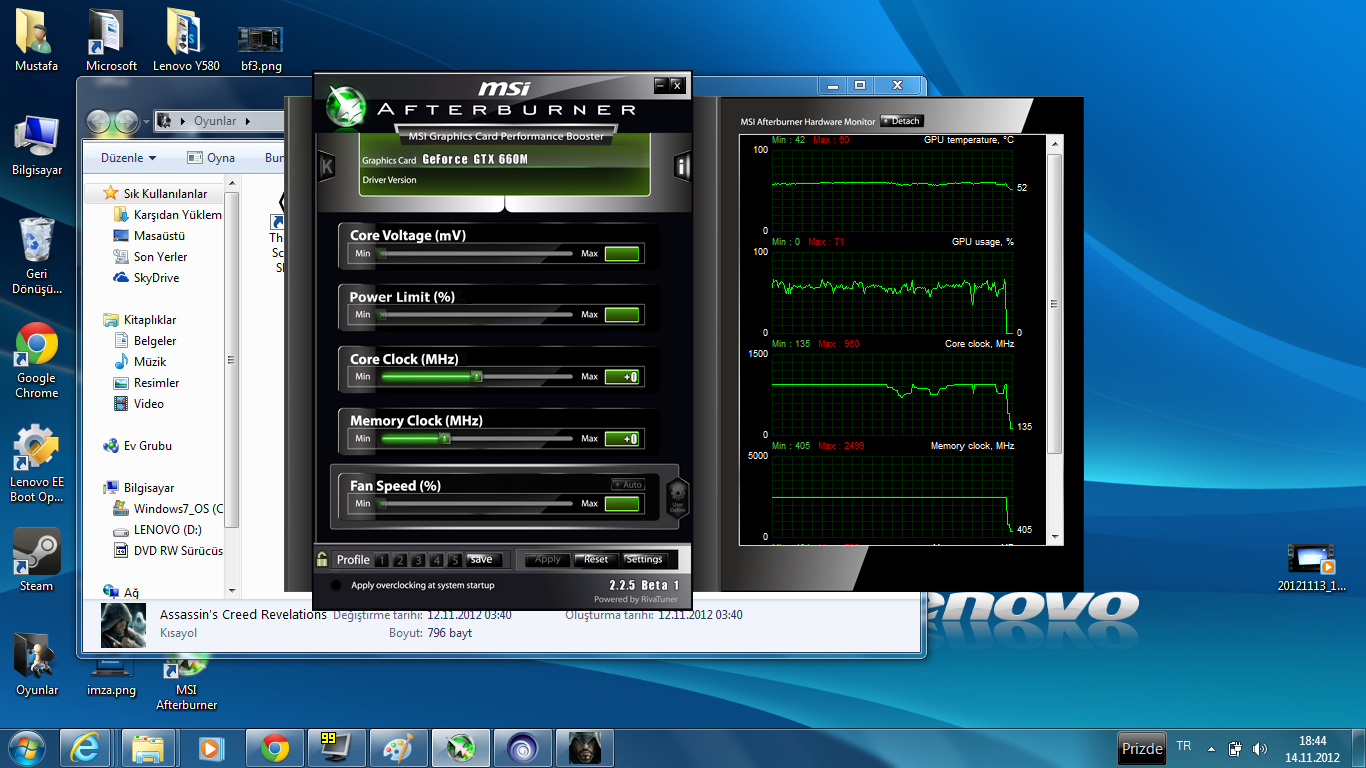Open the Afterburner info 'i' side panel
The image size is (1366, 768).
(x=682, y=166)
